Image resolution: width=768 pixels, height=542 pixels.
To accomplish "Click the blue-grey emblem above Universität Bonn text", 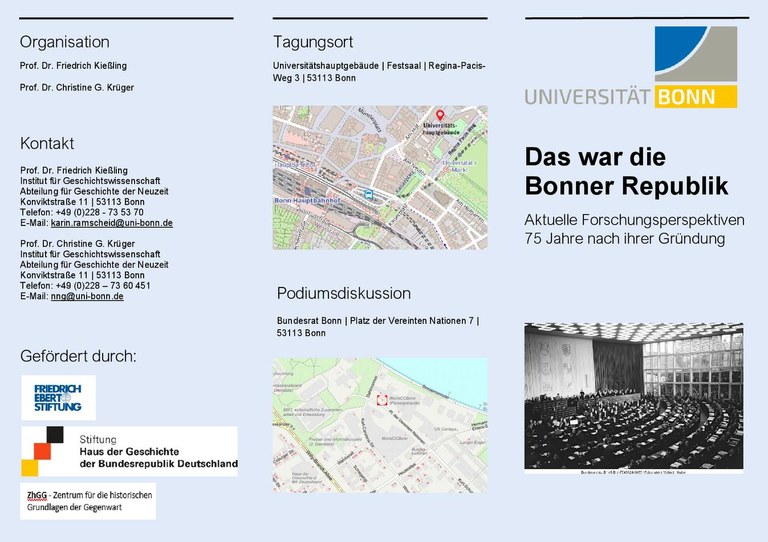I will click(696, 55).
